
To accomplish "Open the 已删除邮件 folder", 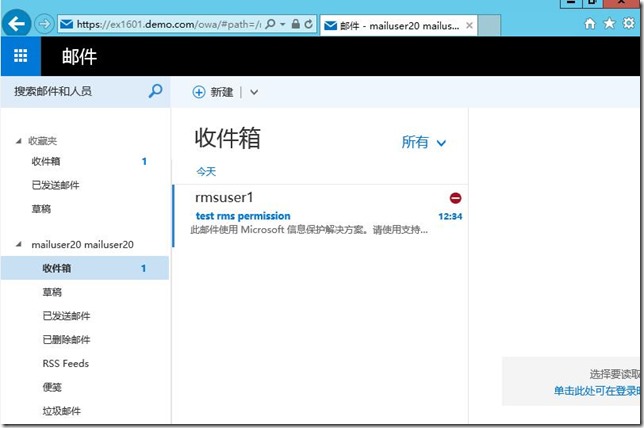I will click(66, 340).
